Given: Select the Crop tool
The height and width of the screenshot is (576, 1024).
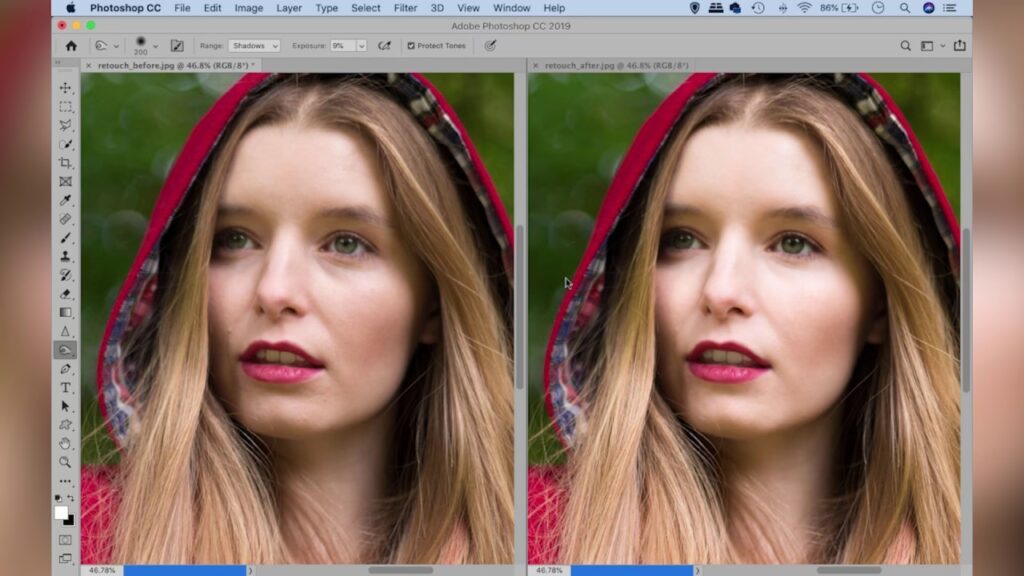Looking at the screenshot, I should click(65, 163).
